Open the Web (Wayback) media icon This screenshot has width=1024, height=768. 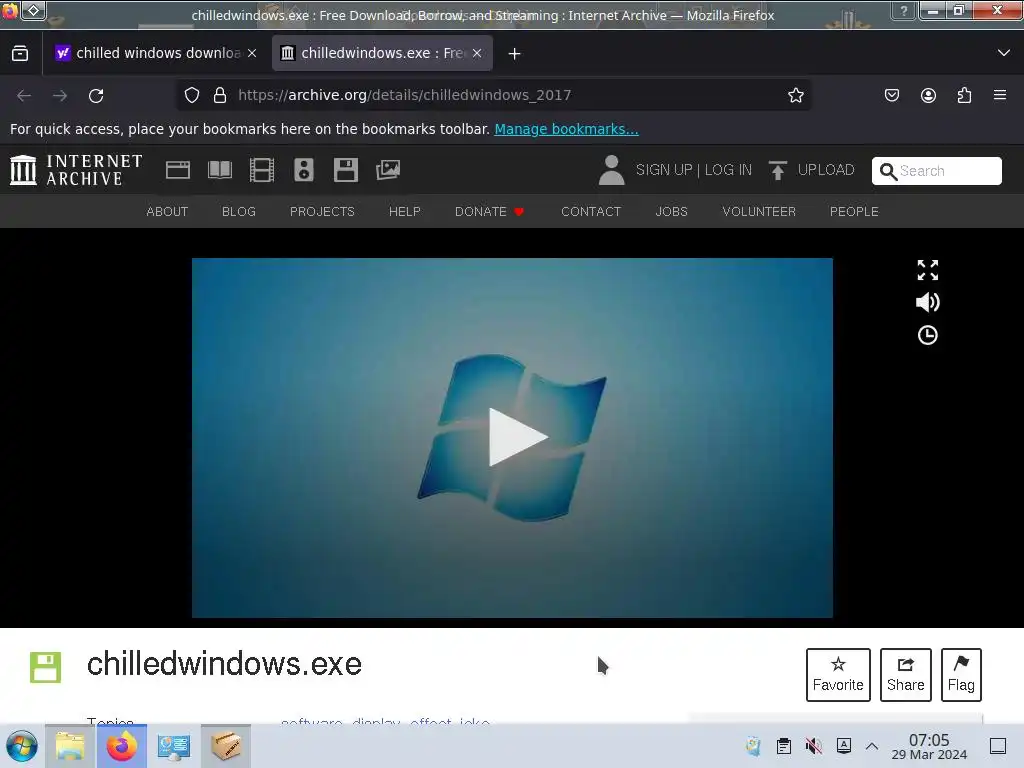pyautogui.click(x=178, y=170)
